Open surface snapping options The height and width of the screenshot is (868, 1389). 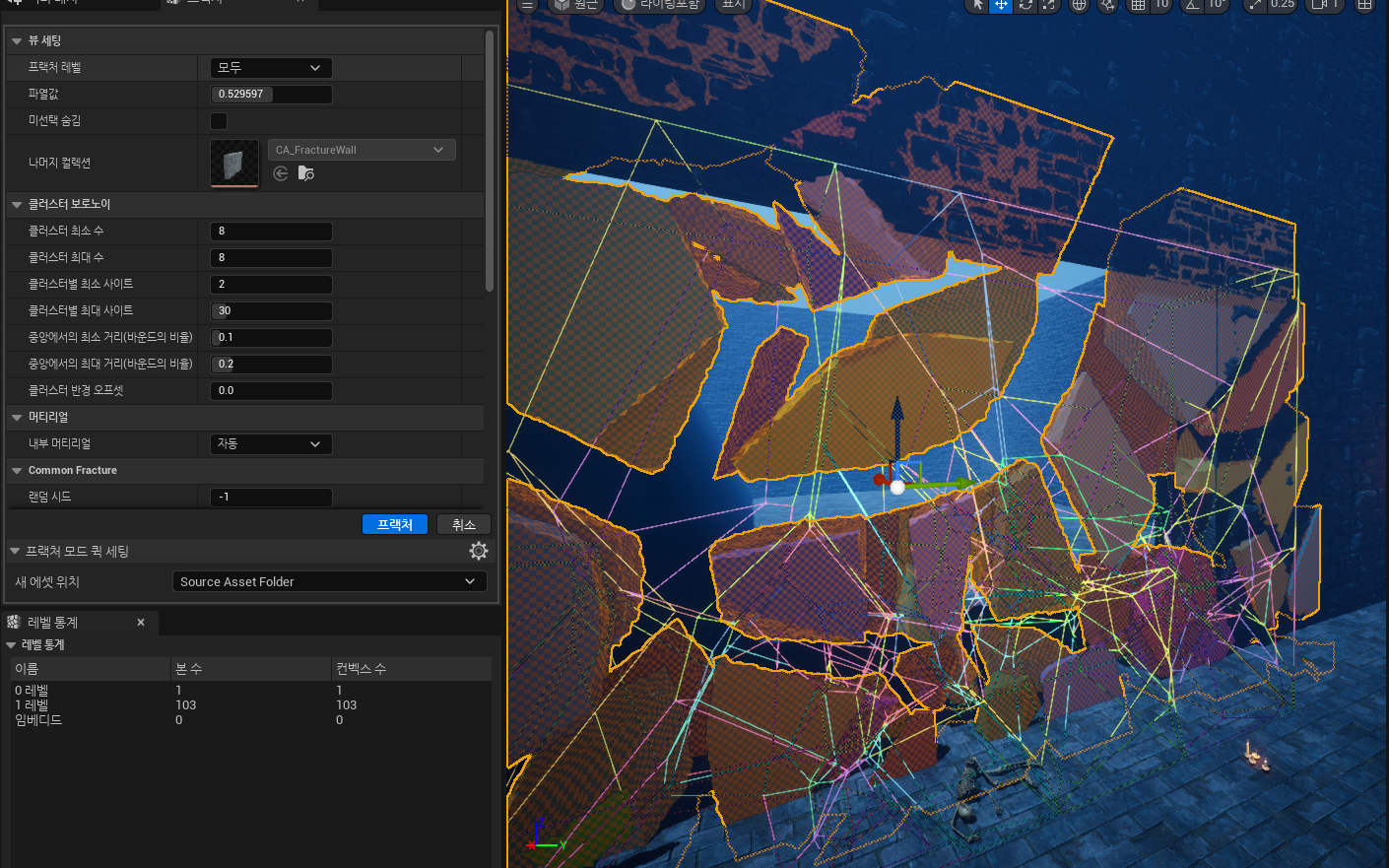pyautogui.click(x=1108, y=5)
